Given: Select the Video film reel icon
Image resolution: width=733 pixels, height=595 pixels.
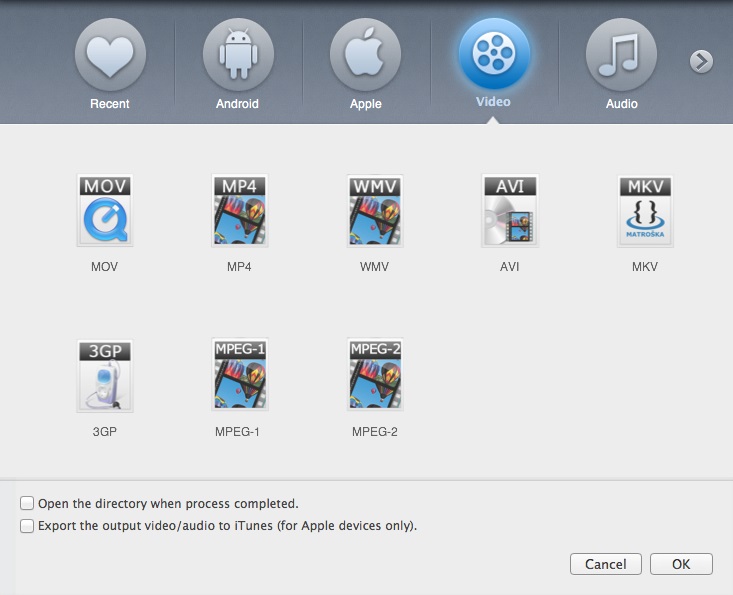Looking at the screenshot, I should (x=494, y=53).
